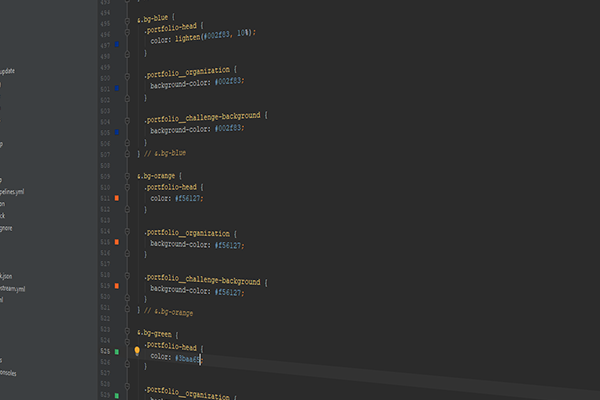Open orange color swatch on line 515

tap(117, 242)
